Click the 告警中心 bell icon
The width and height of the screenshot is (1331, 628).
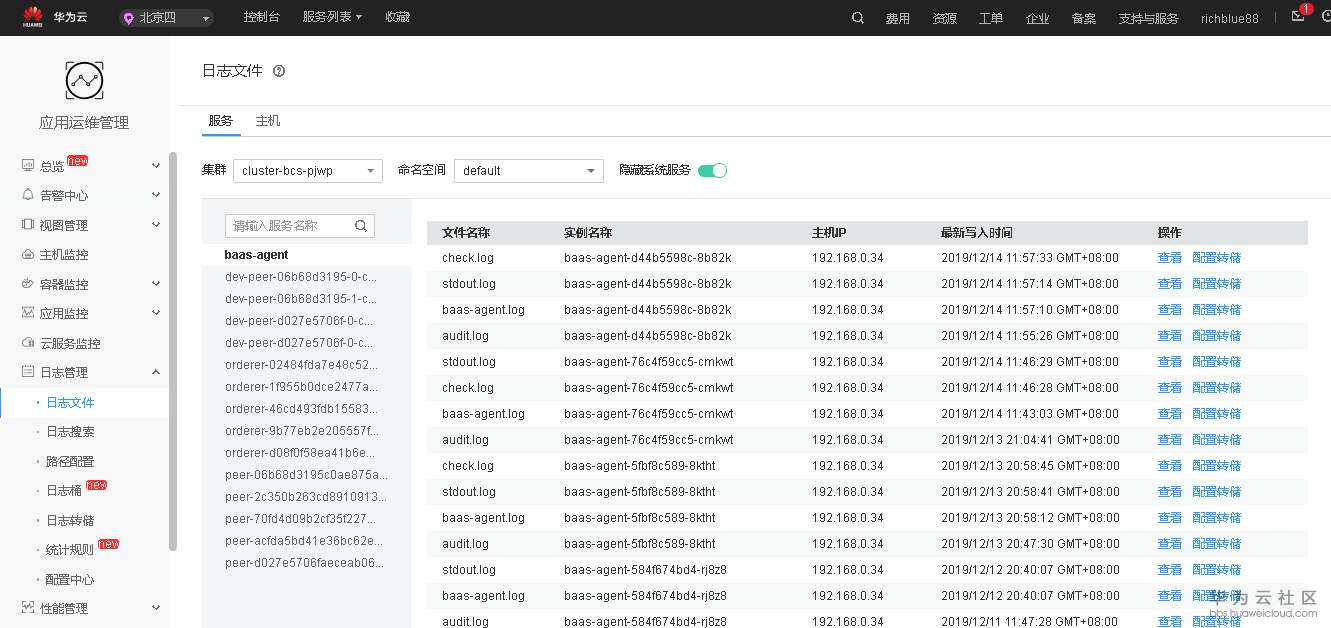28,195
